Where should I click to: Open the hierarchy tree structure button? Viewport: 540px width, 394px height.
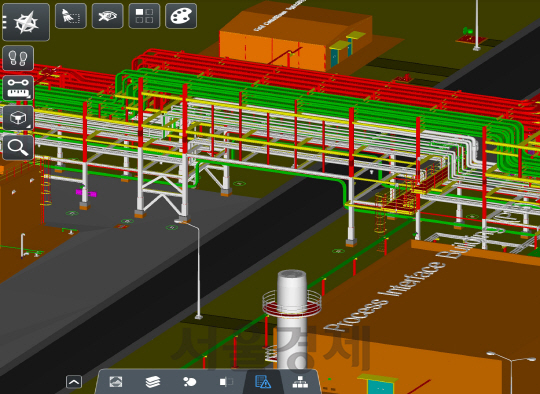(300, 382)
